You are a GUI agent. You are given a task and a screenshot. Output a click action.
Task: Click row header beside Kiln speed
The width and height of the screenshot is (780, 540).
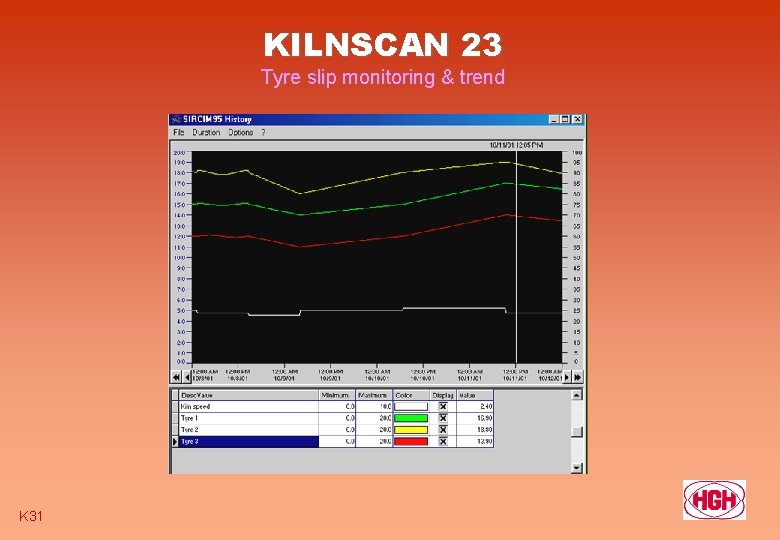pyautogui.click(x=175, y=406)
